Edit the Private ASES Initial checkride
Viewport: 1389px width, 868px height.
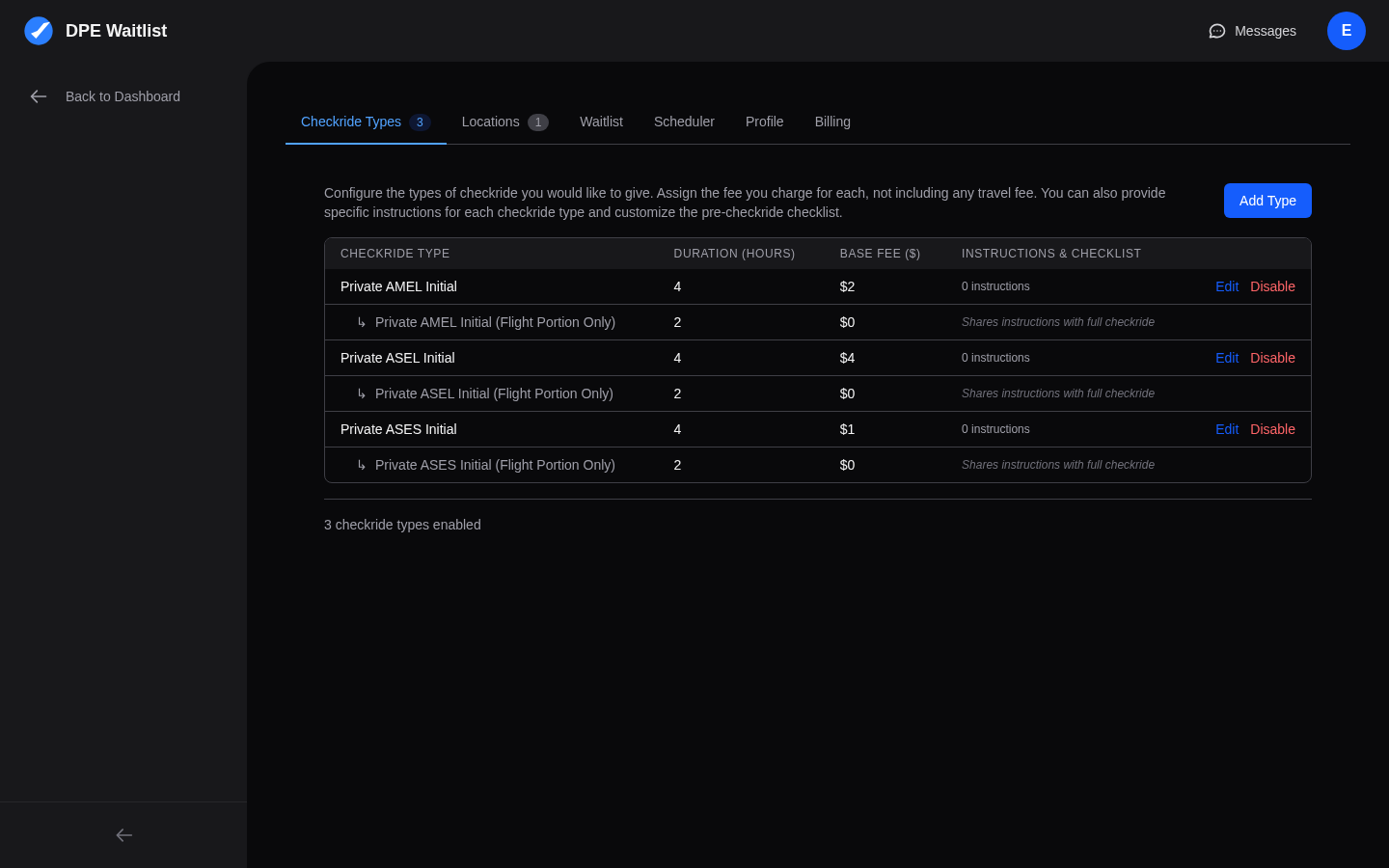[1227, 429]
